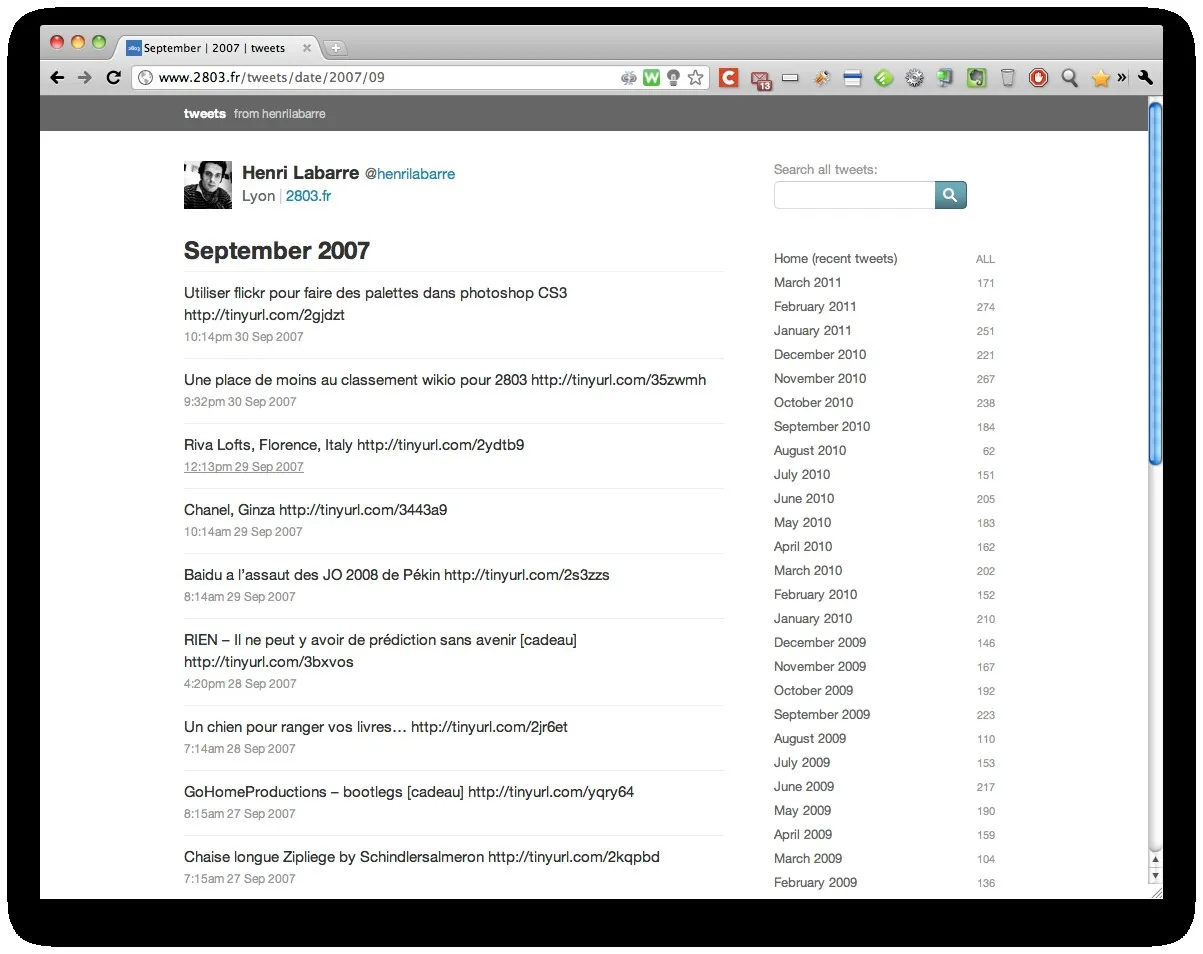
Task: Click the green Feedly extension icon
Action: pyautogui.click(x=883, y=77)
